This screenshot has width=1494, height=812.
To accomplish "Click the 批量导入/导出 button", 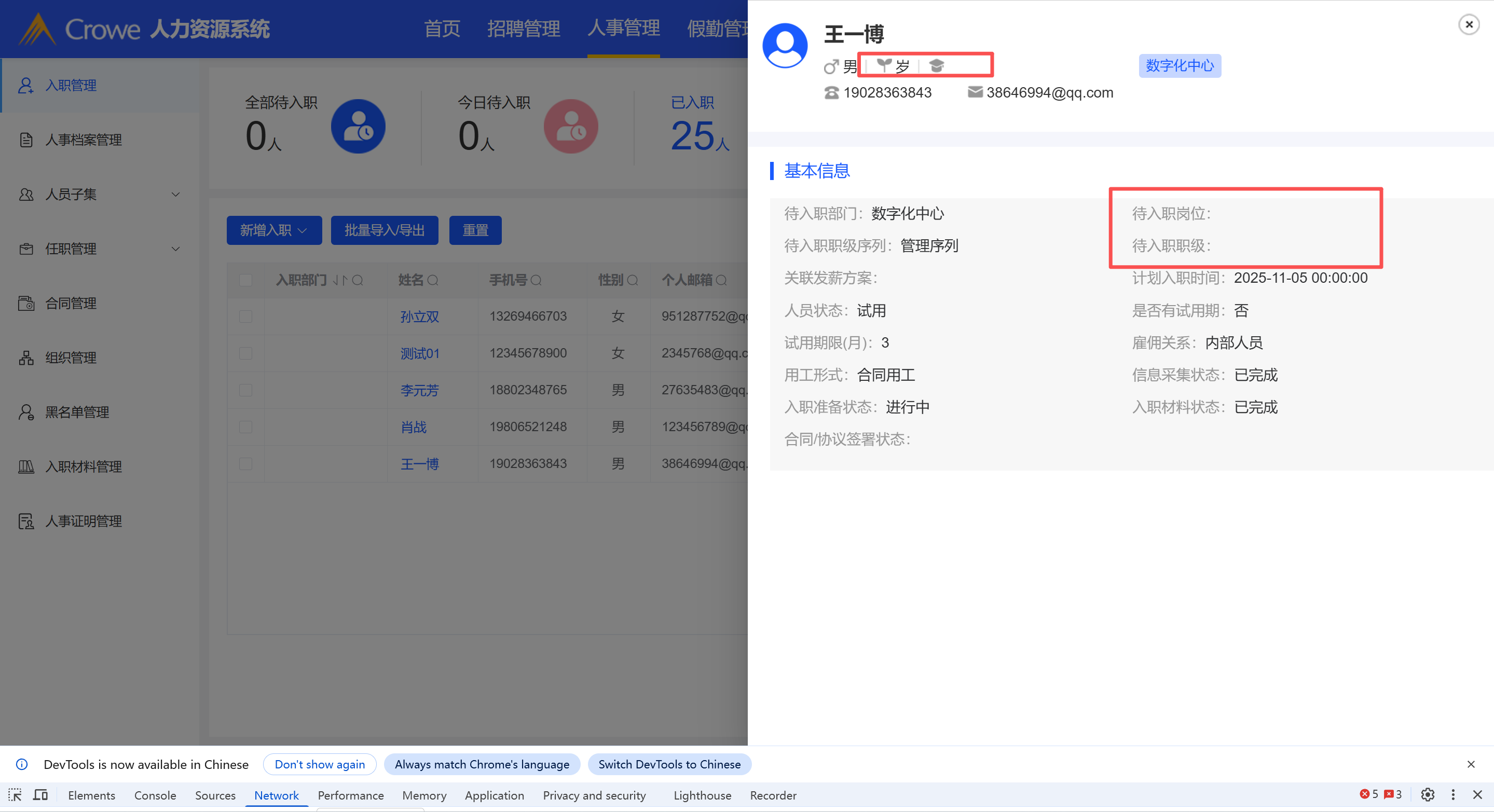I will pos(384,231).
